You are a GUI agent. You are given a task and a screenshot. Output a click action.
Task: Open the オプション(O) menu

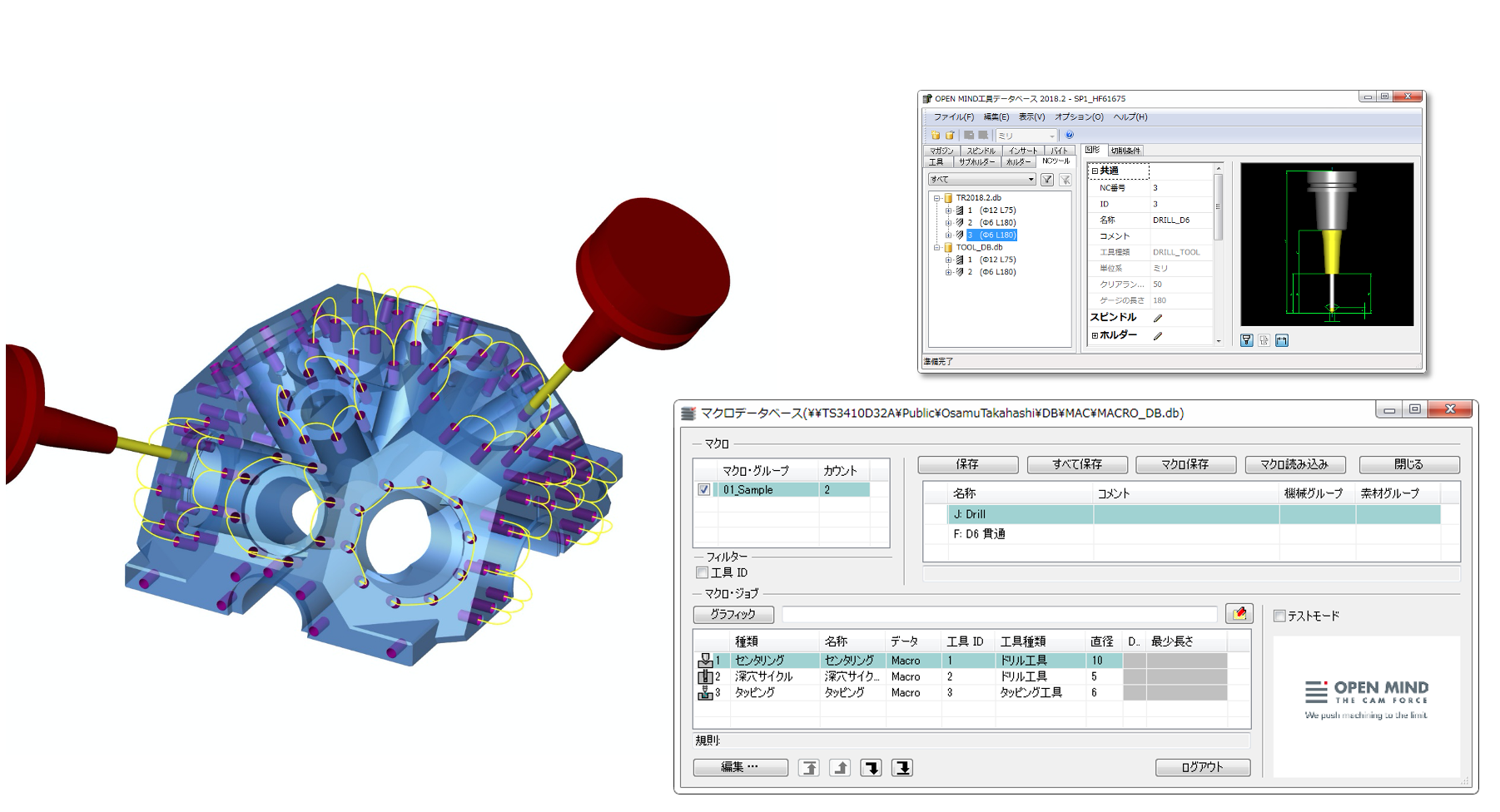1079,117
